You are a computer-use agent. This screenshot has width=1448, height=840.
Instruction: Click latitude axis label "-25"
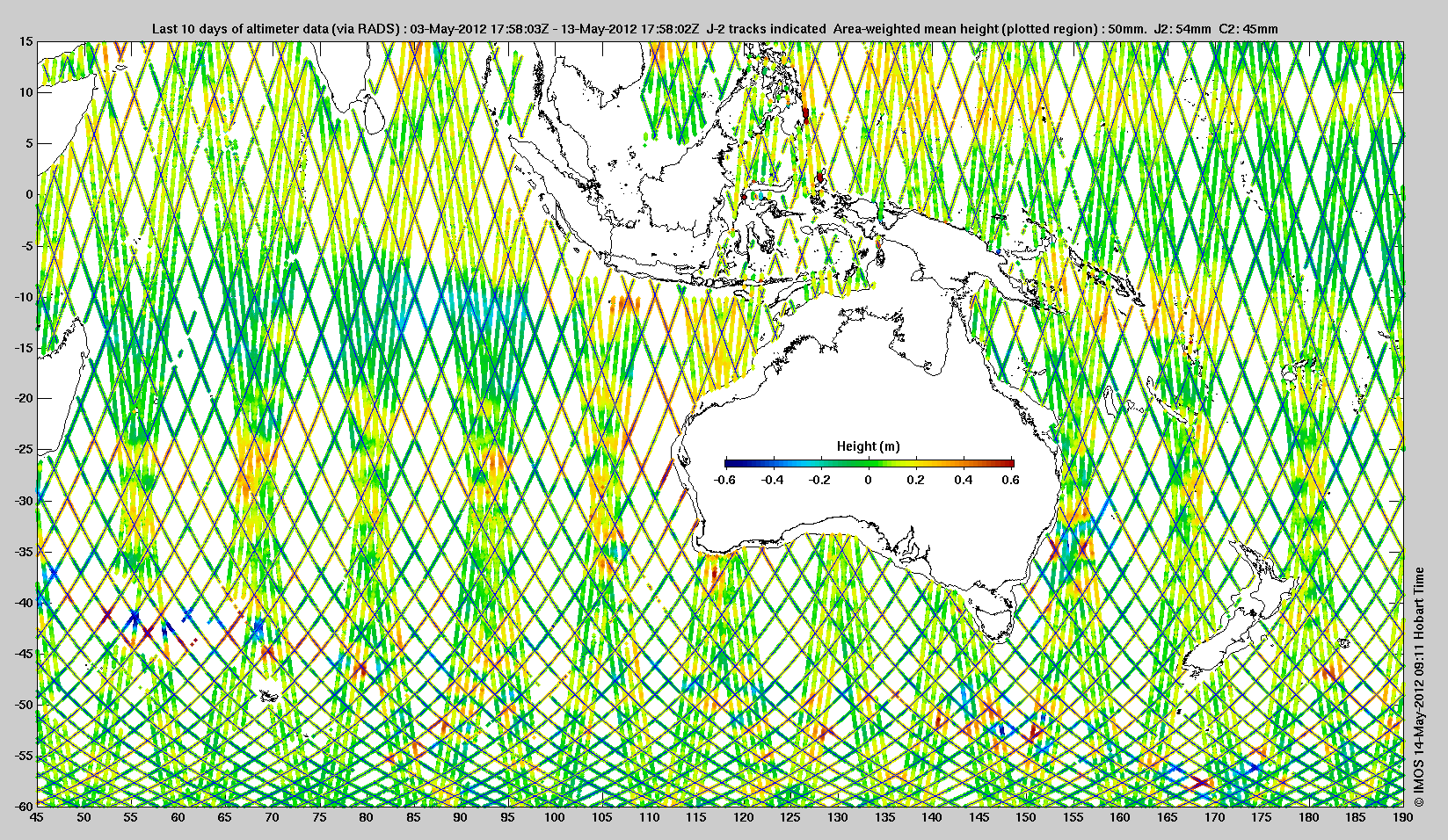click(24, 449)
